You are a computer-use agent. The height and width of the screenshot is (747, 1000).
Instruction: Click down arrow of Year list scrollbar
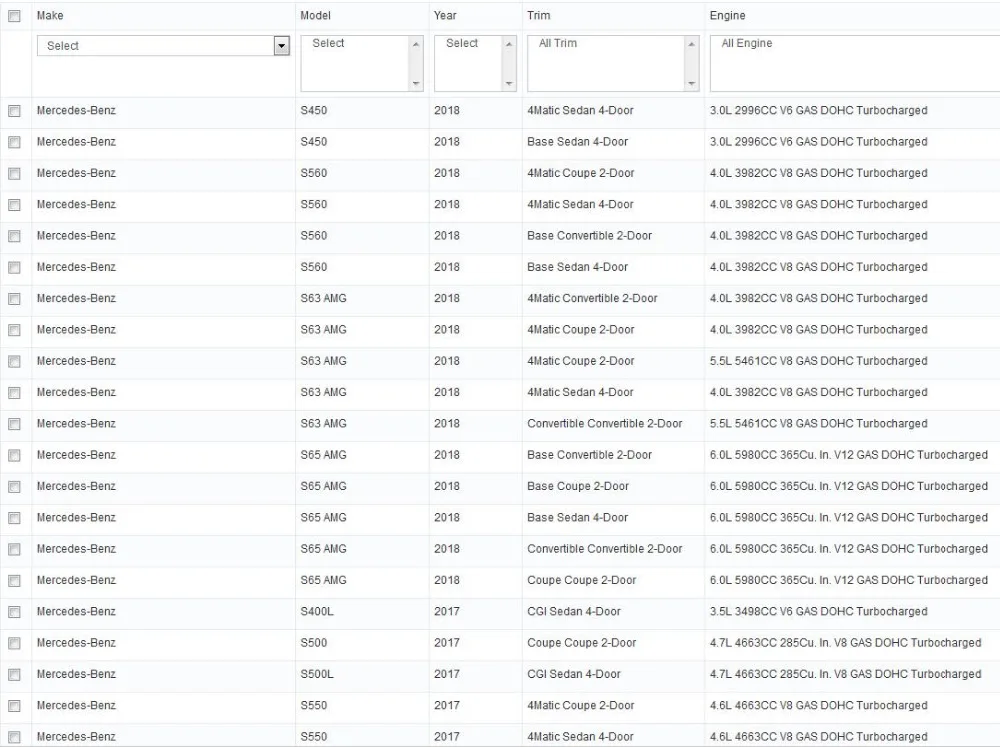pos(509,84)
